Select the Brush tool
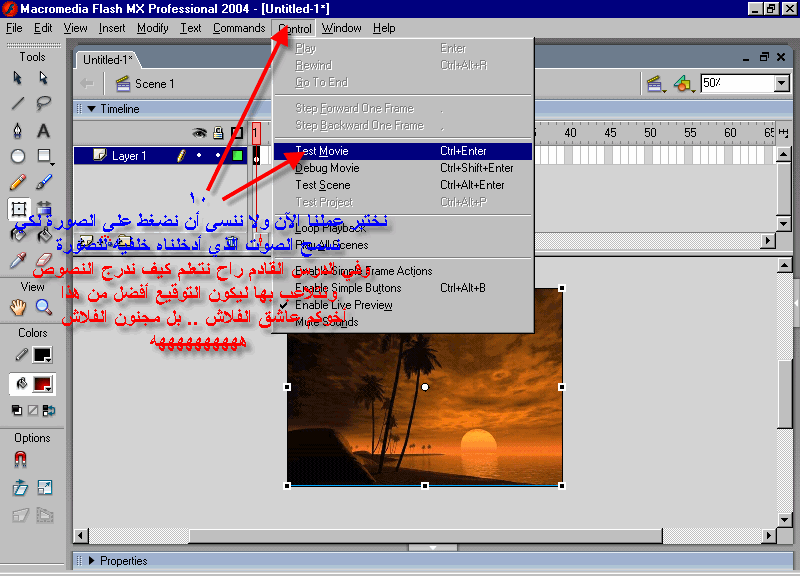 [x=44, y=182]
